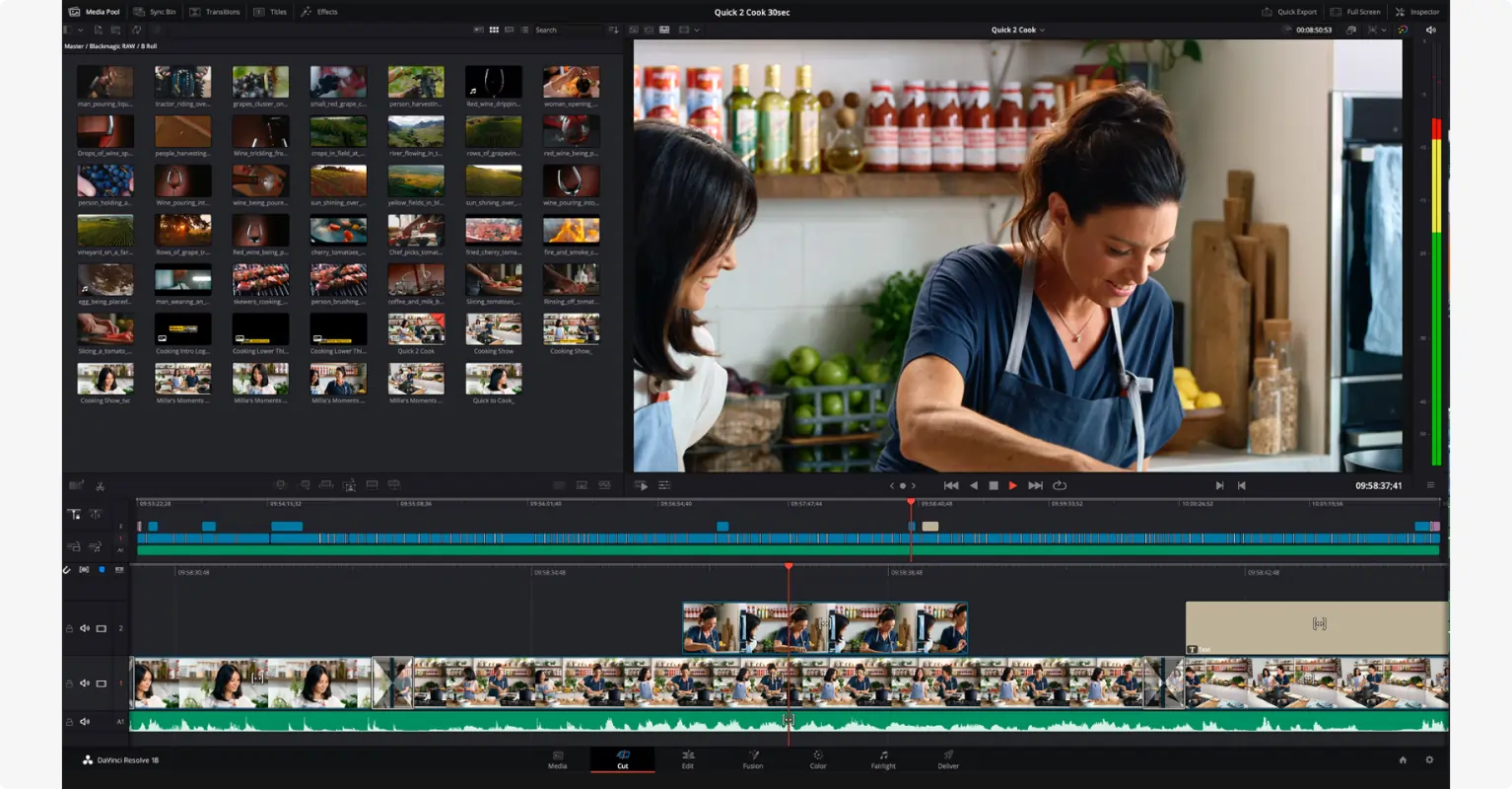
Task: Open the sort order dropdown beside the search field
Action: click(x=613, y=30)
